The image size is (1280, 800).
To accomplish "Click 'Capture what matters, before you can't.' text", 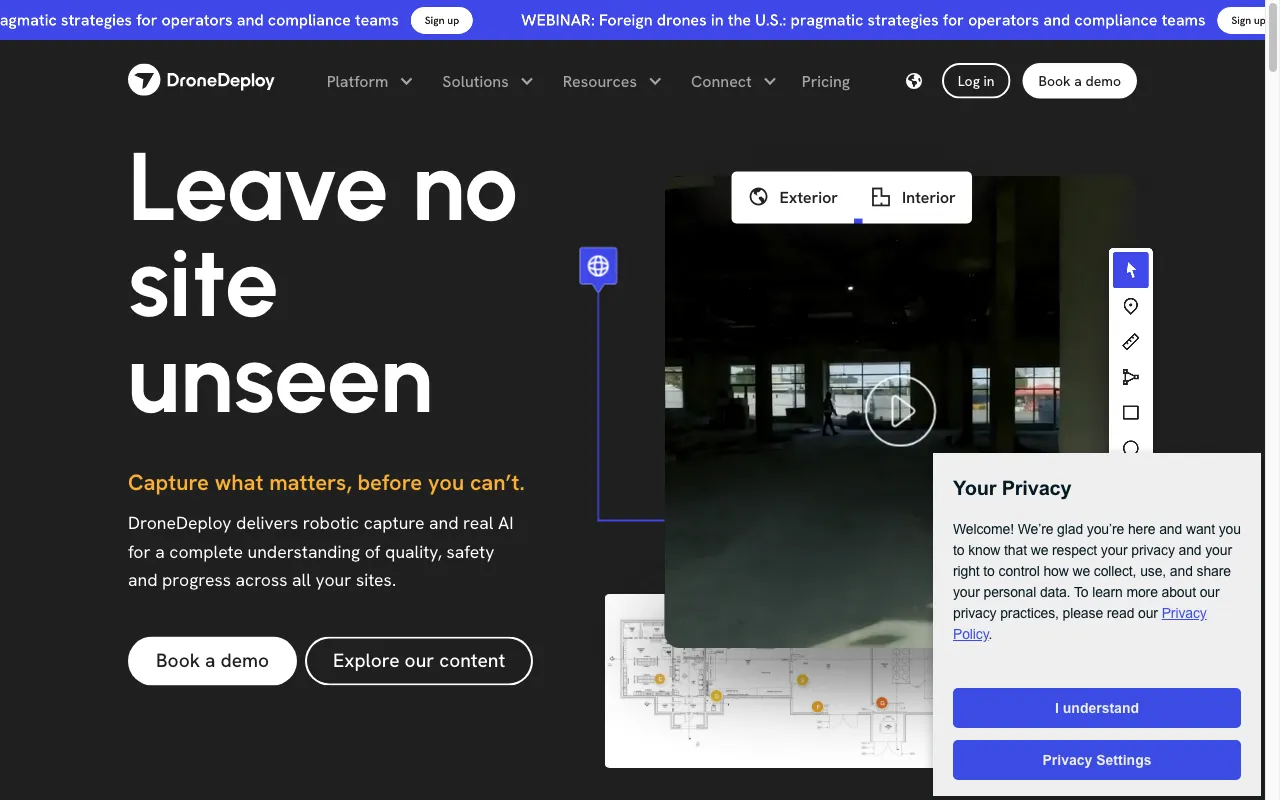I will (x=326, y=483).
